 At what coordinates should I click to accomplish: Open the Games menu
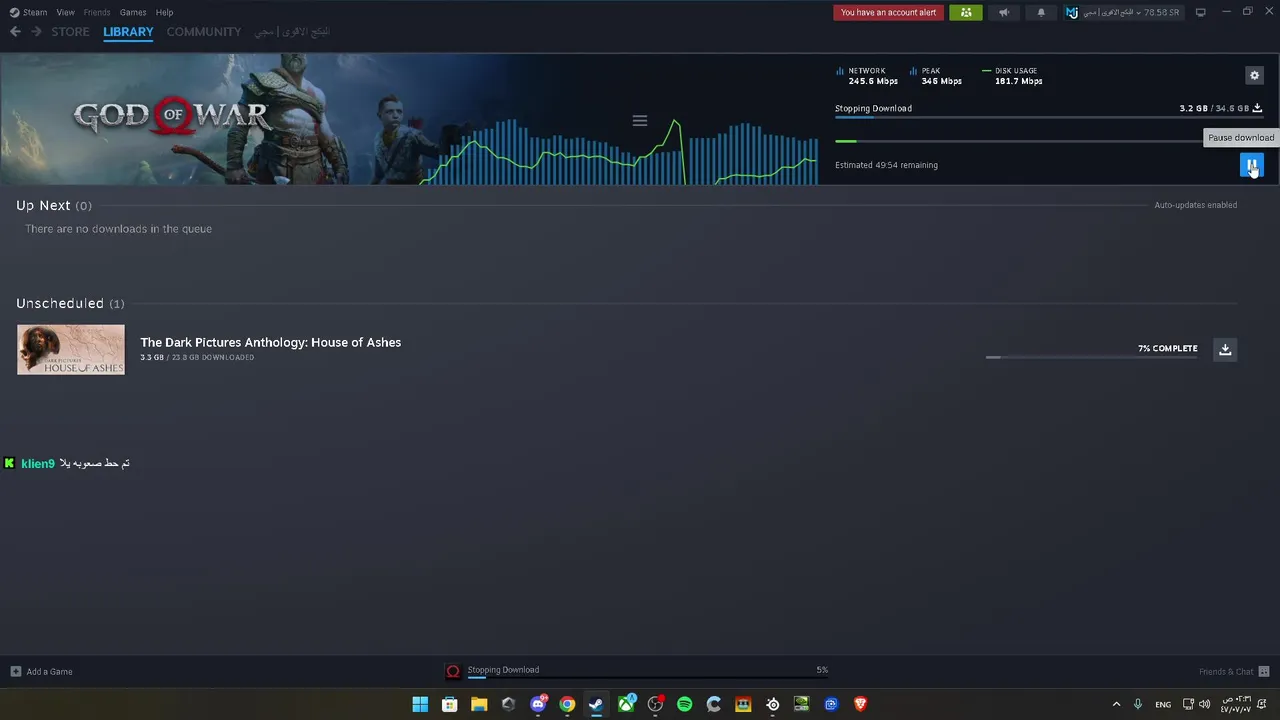[x=133, y=12]
